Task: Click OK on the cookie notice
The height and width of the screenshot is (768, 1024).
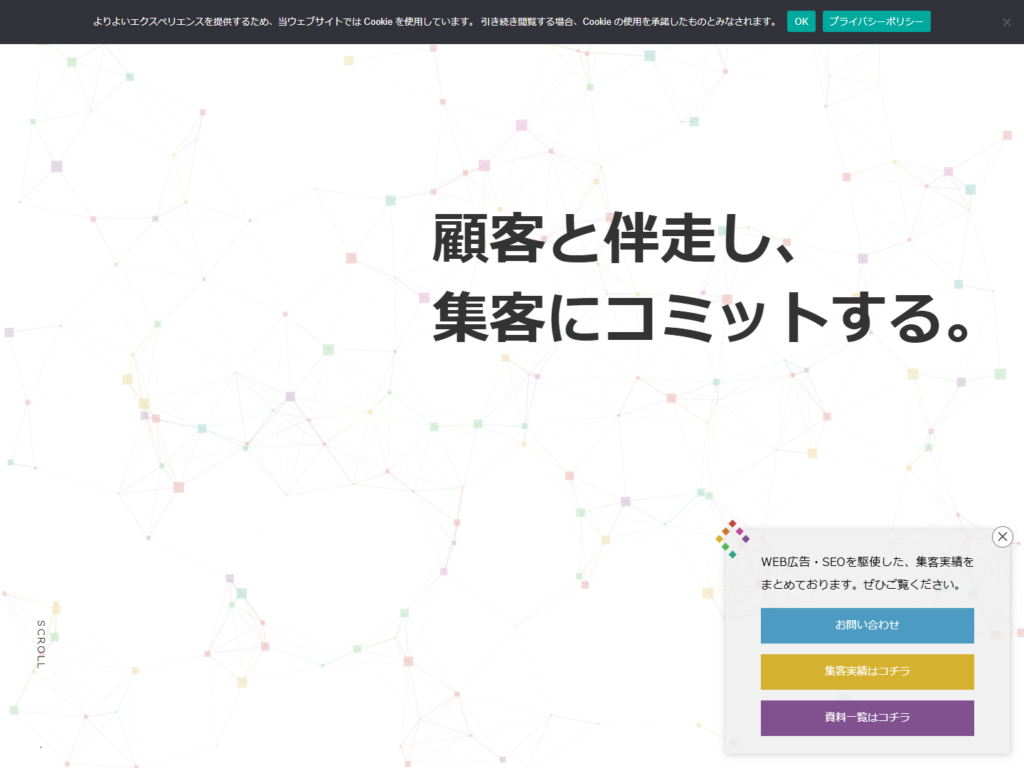Action: point(801,21)
